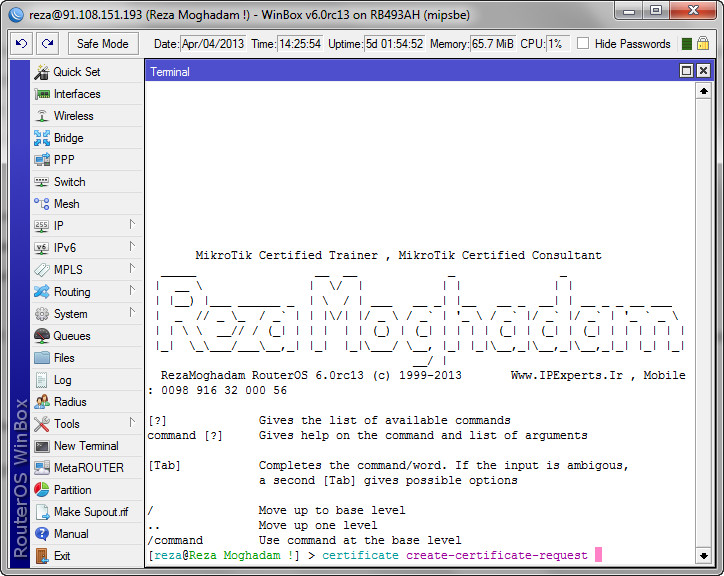Viewport: 724px width, 576px height.
Task: Select the Wireless menu label
Action: pyautogui.click(x=73, y=116)
